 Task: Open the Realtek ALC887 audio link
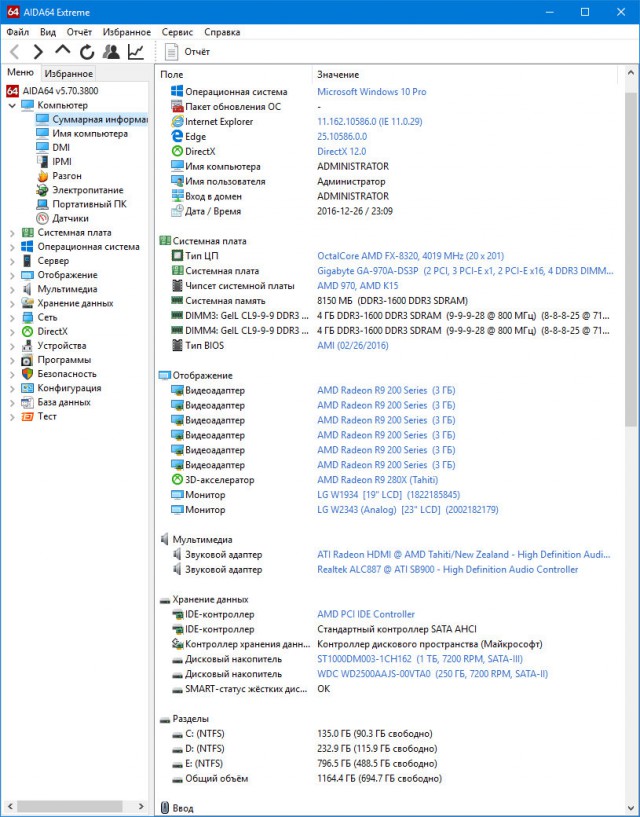coord(448,570)
